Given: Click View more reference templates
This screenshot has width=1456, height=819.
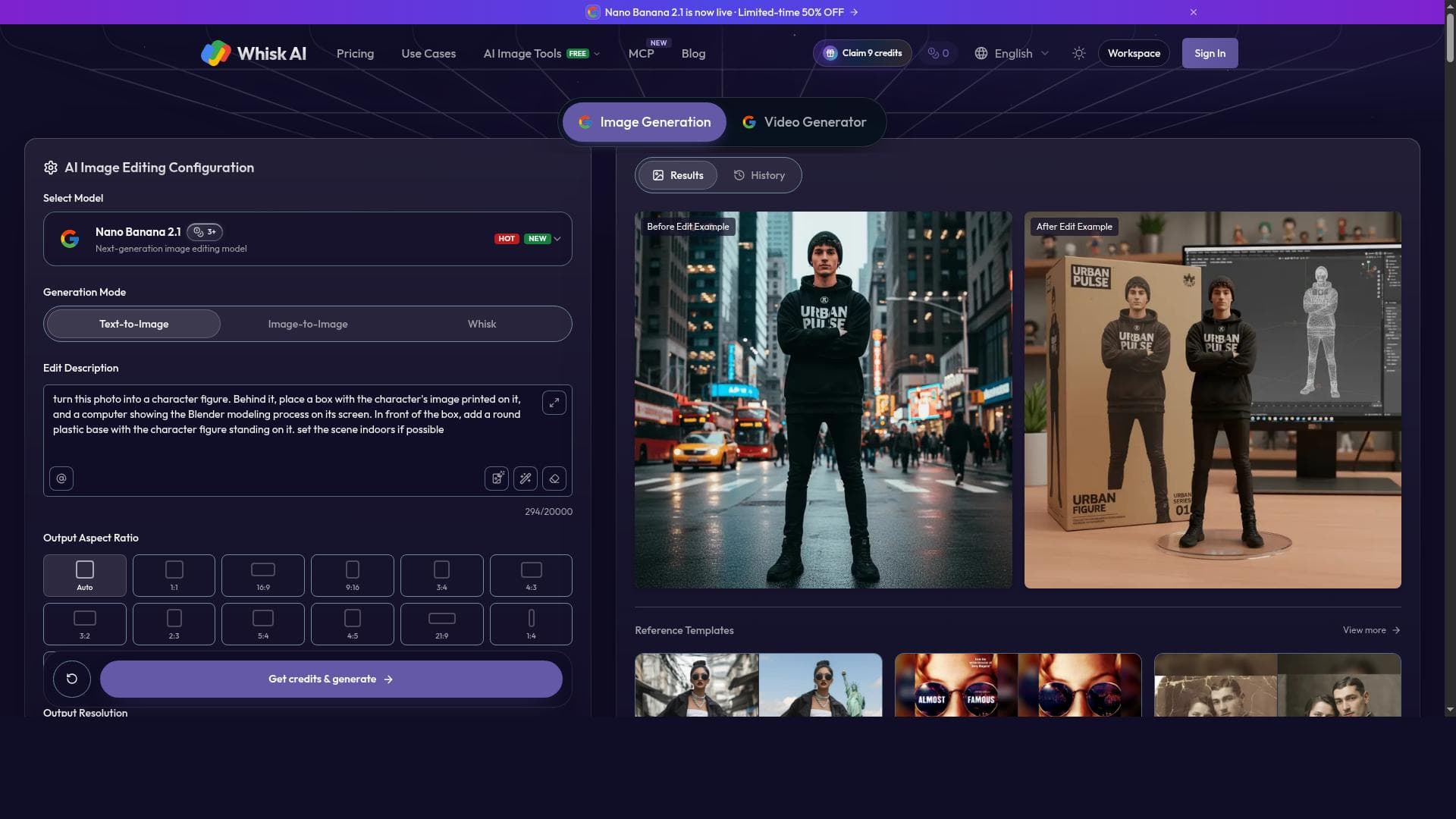Looking at the screenshot, I should tap(1371, 630).
